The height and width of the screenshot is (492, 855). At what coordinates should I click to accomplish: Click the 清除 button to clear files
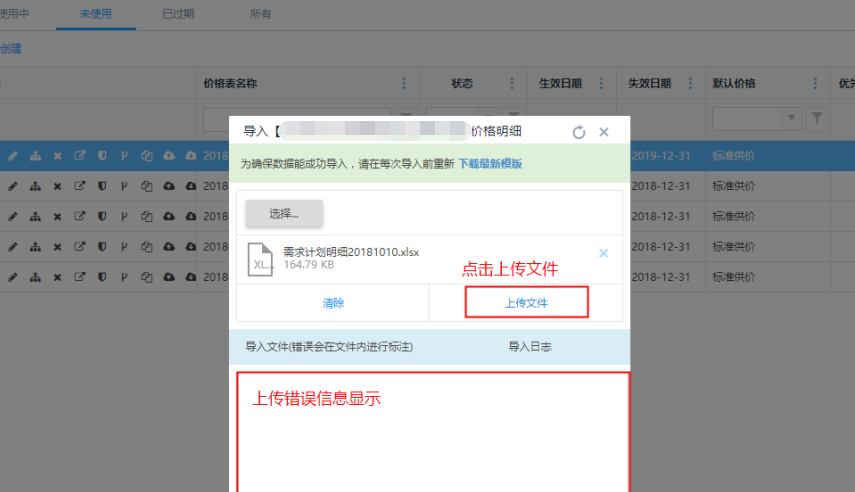pos(333,303)
